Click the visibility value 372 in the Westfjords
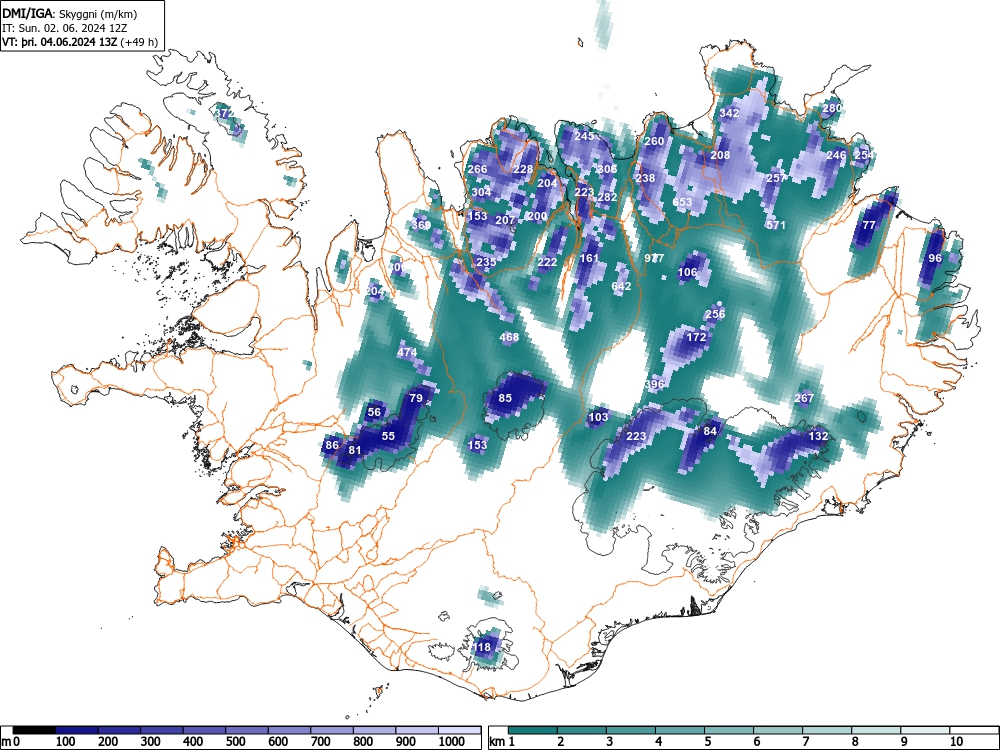The width and height of the screenshot is (1000, 750). pos(224,114)
